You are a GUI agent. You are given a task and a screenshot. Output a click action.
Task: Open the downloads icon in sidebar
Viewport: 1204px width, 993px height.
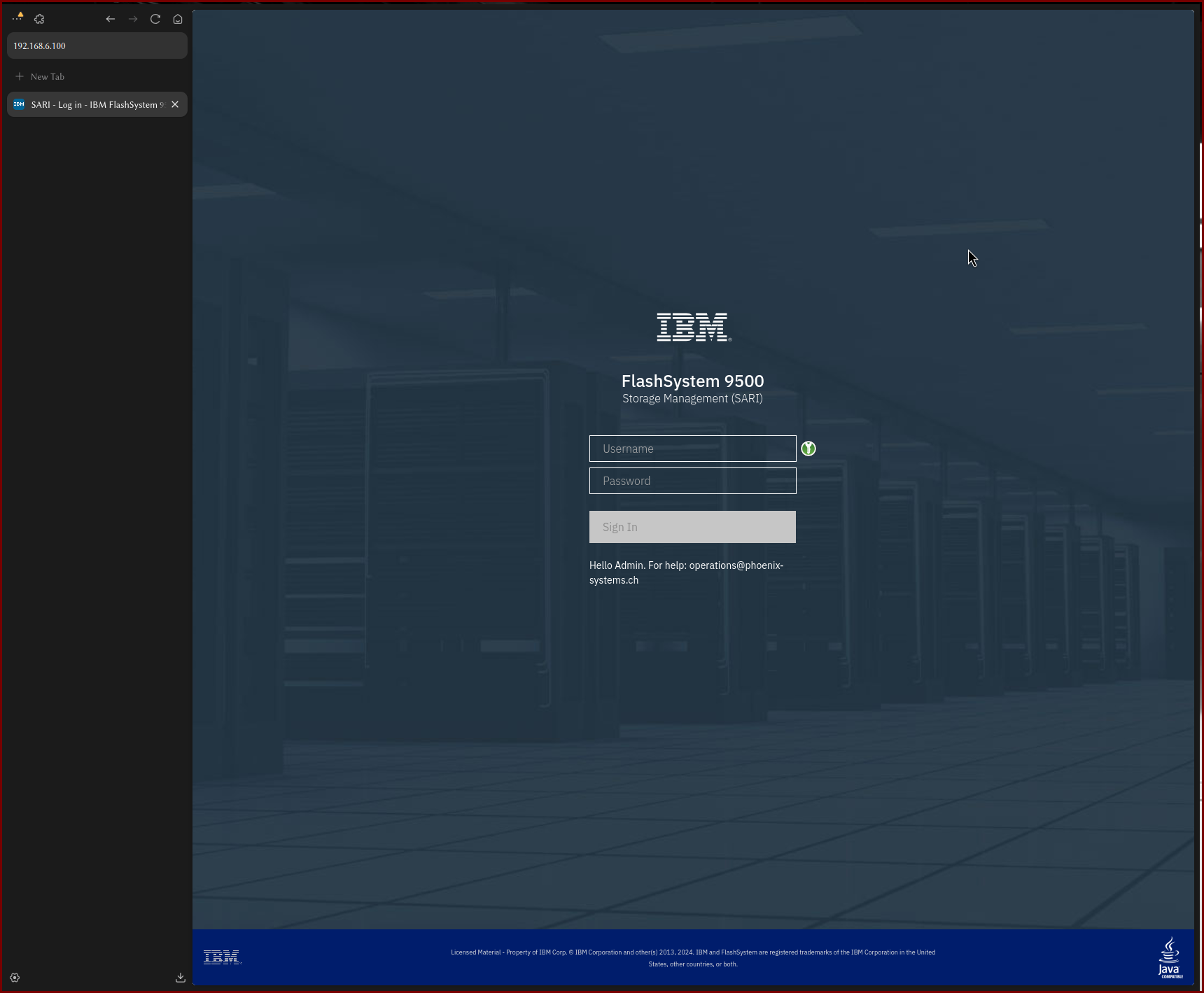[181, 978]
